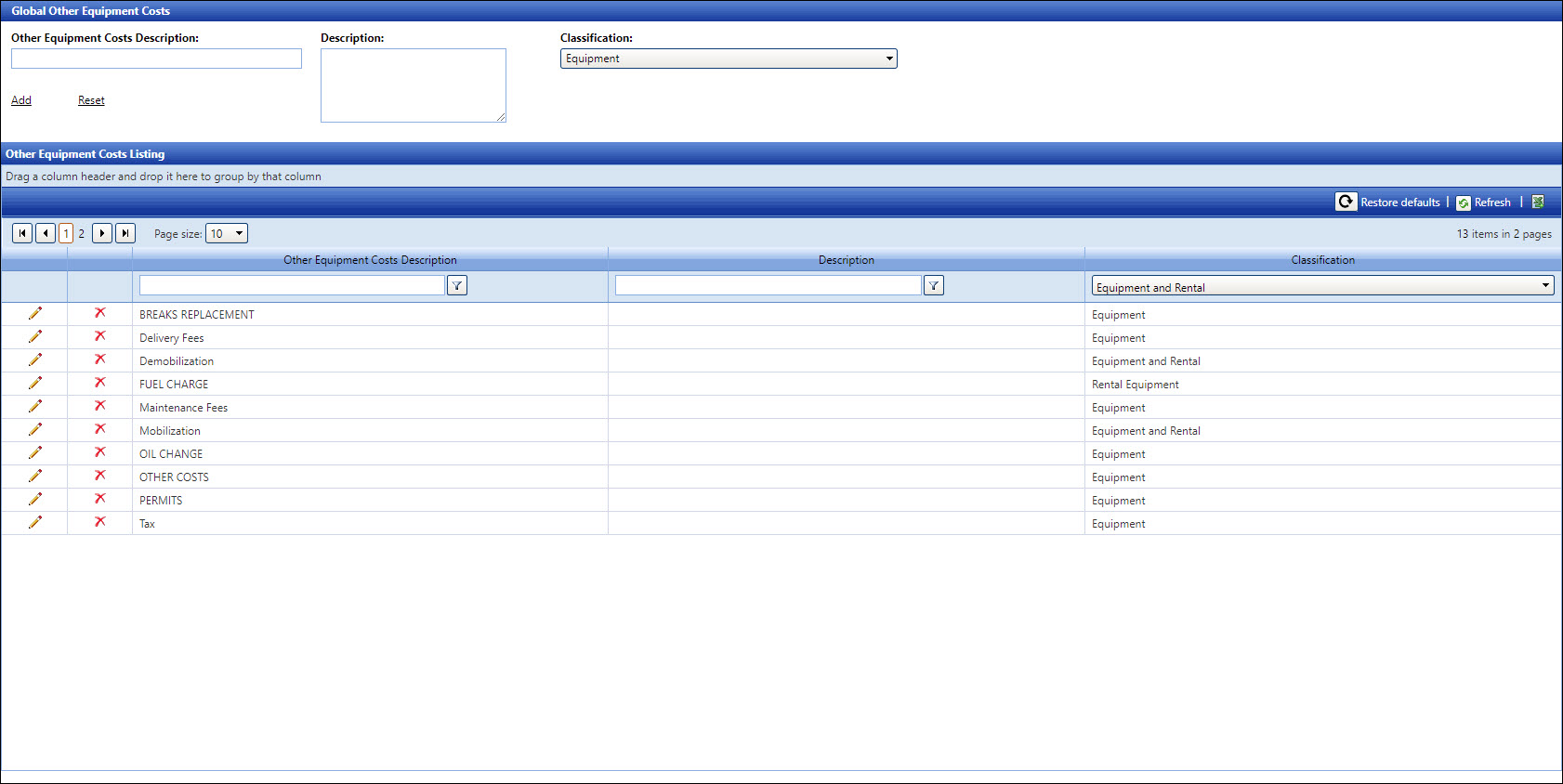Open the Classification column filter dropdown
Screen dimensions: 1563x784
coord(1322,287)
